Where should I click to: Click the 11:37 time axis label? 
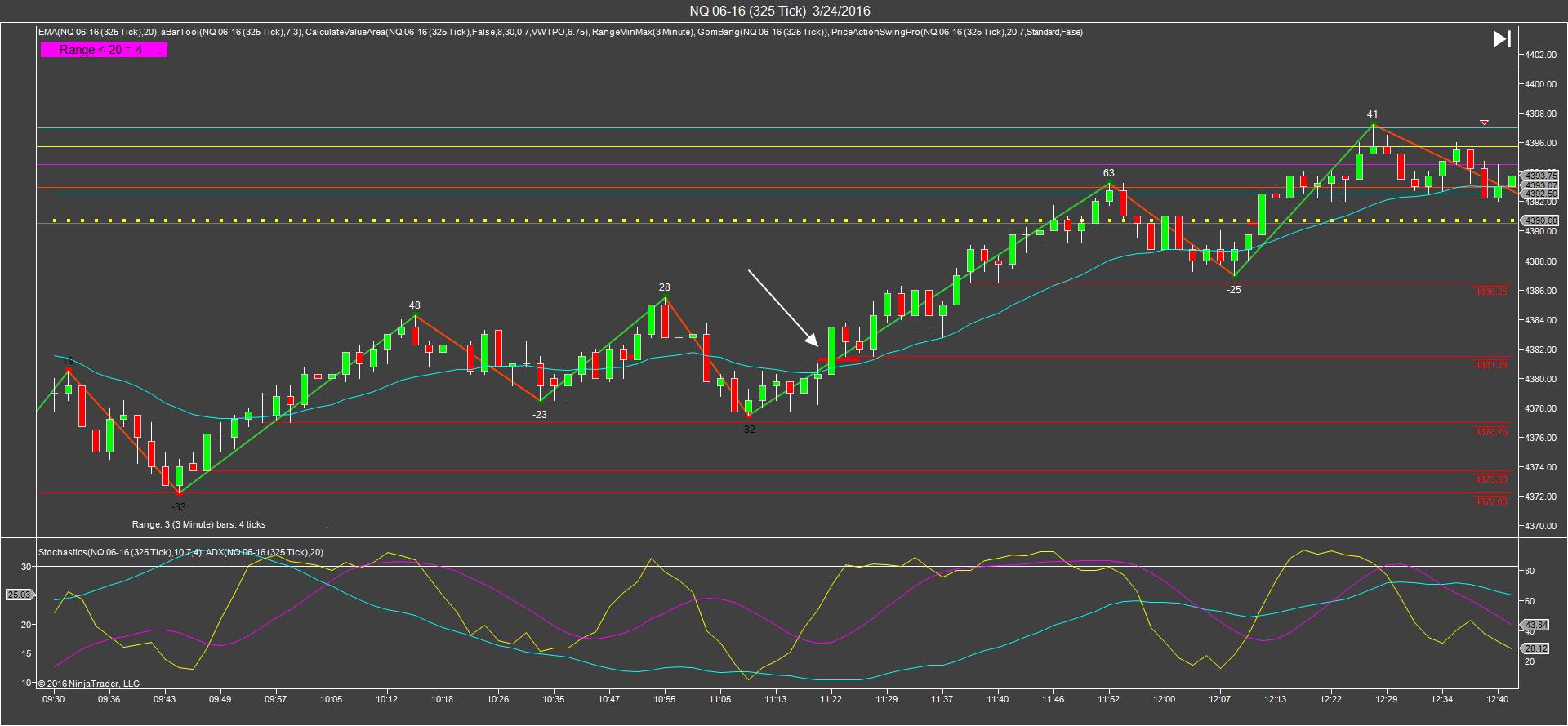click(x=942, y=699)
